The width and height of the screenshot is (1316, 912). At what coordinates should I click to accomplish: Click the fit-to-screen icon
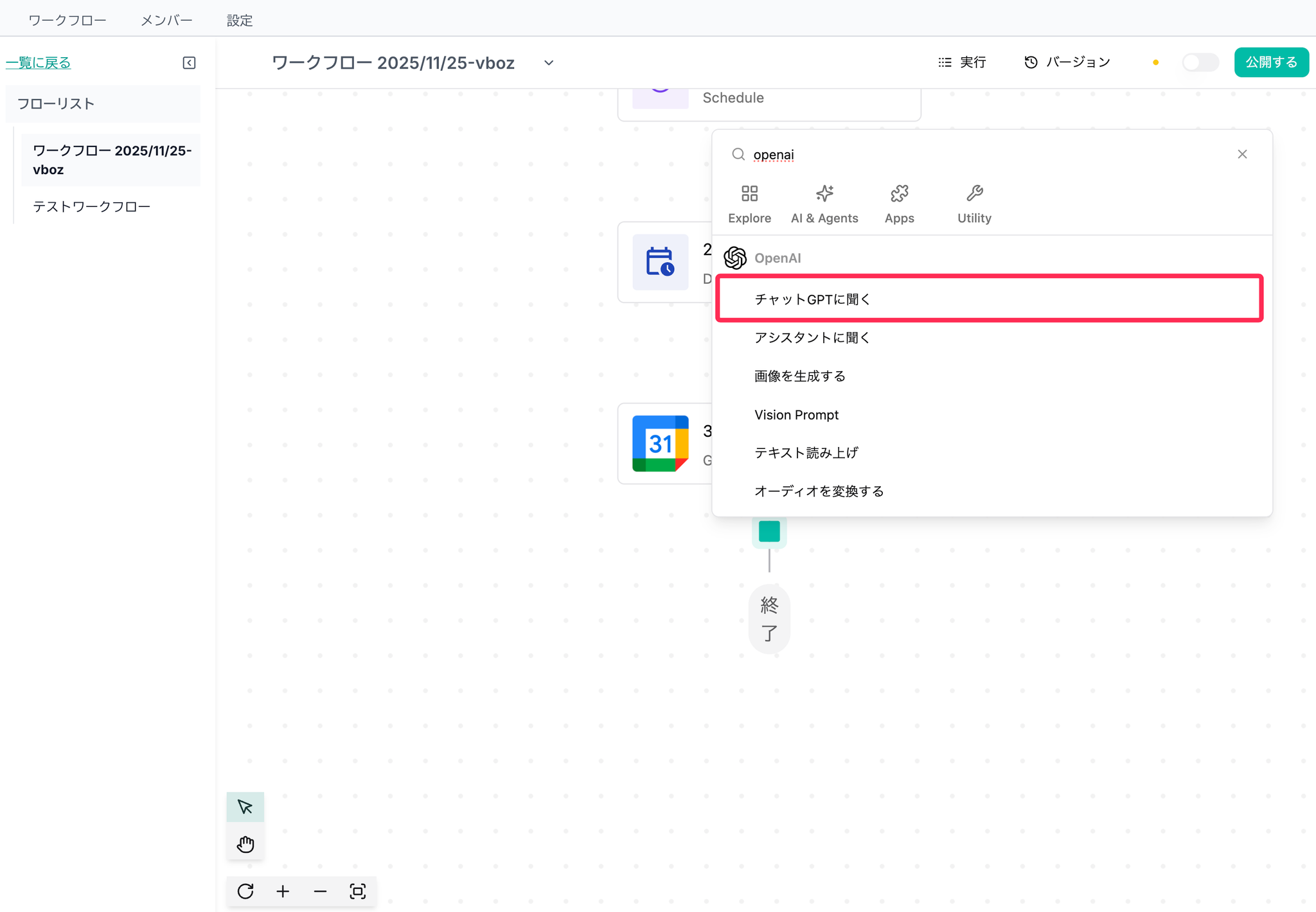pos(358,891)
